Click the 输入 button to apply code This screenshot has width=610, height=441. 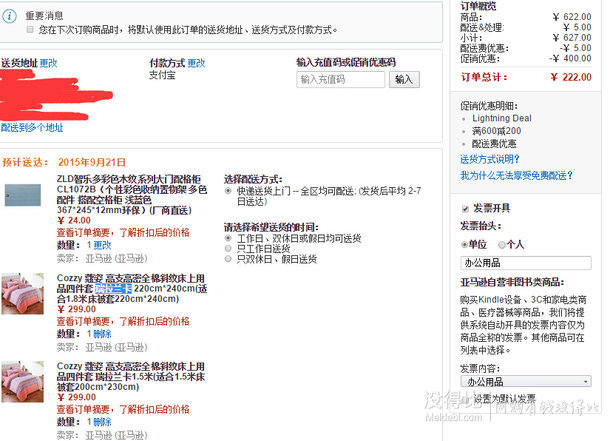click(x=404, y=79)
